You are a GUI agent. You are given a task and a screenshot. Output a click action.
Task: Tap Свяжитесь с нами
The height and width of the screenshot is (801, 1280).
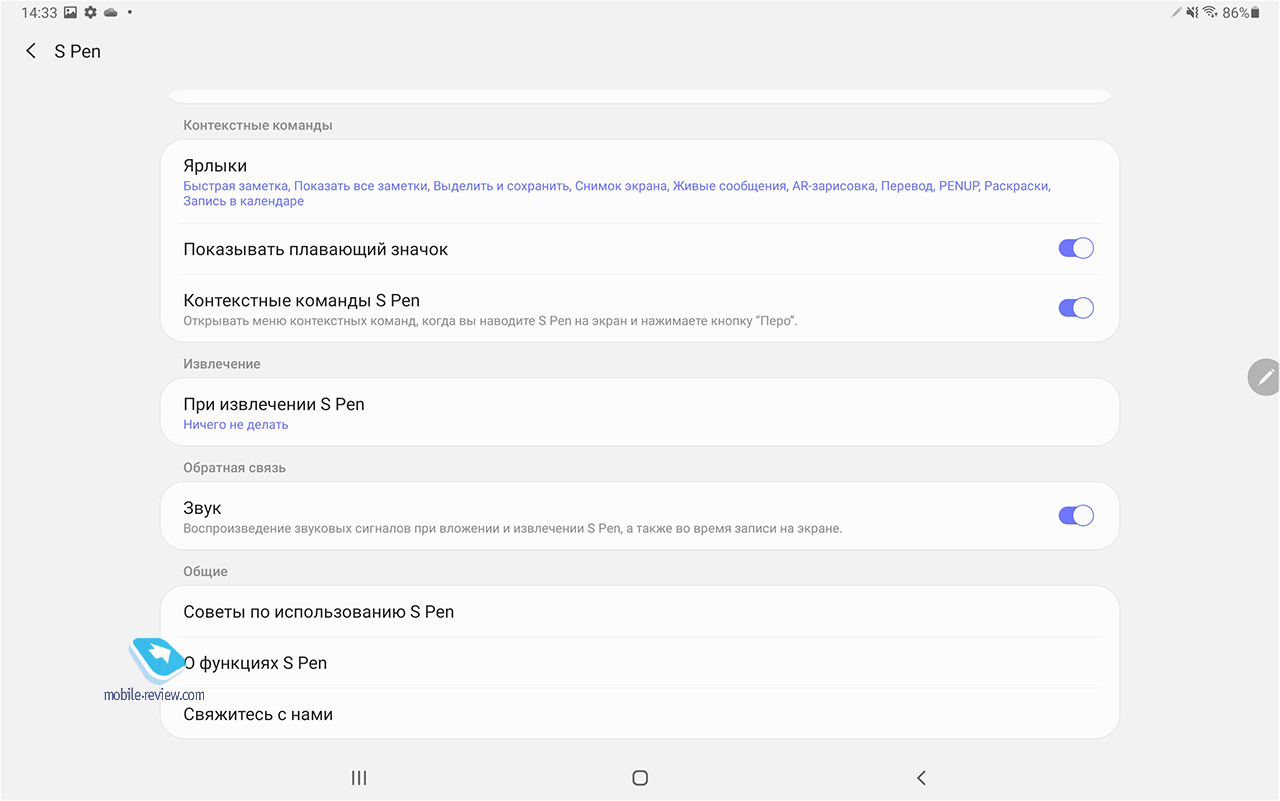coord(640,714)
